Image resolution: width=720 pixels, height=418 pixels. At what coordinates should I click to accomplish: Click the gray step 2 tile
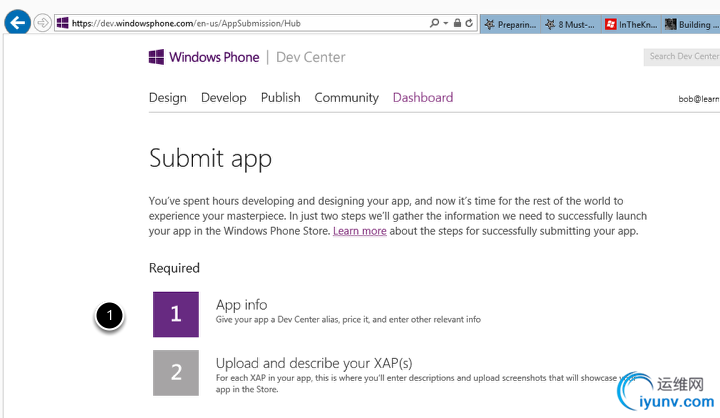pyautogui.click(x=176, y=373)
